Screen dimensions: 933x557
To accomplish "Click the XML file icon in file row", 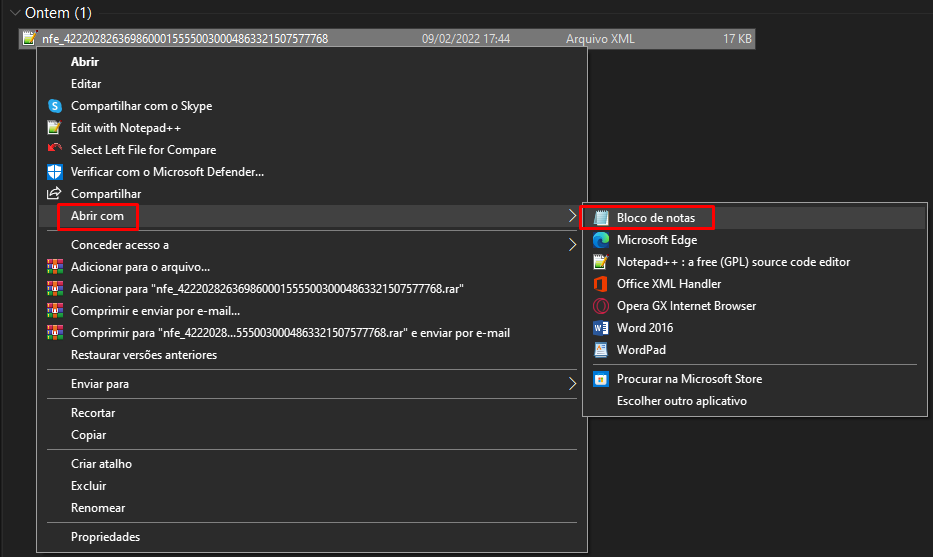I will [29, 39].
